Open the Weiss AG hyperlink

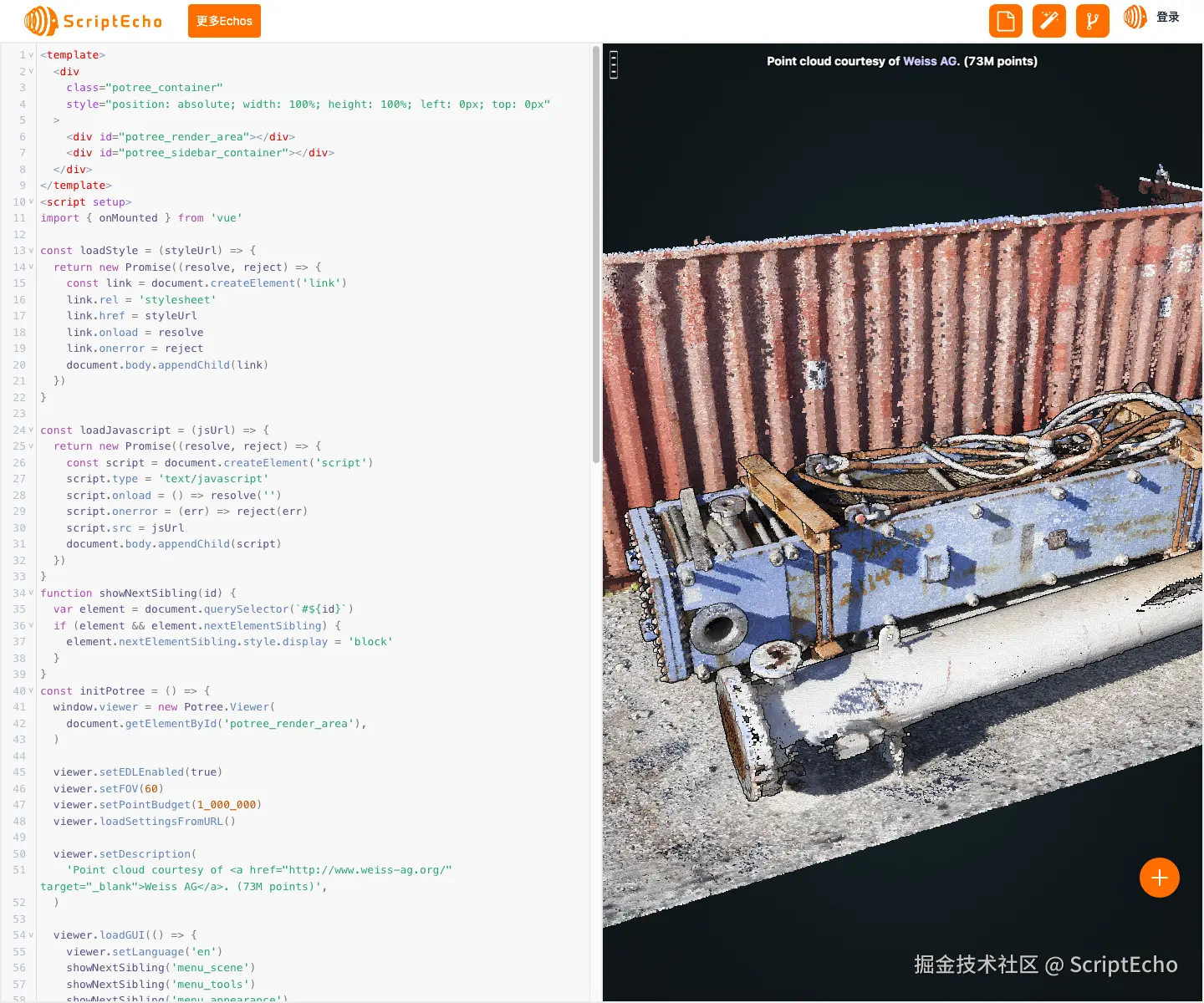(930, 61)
